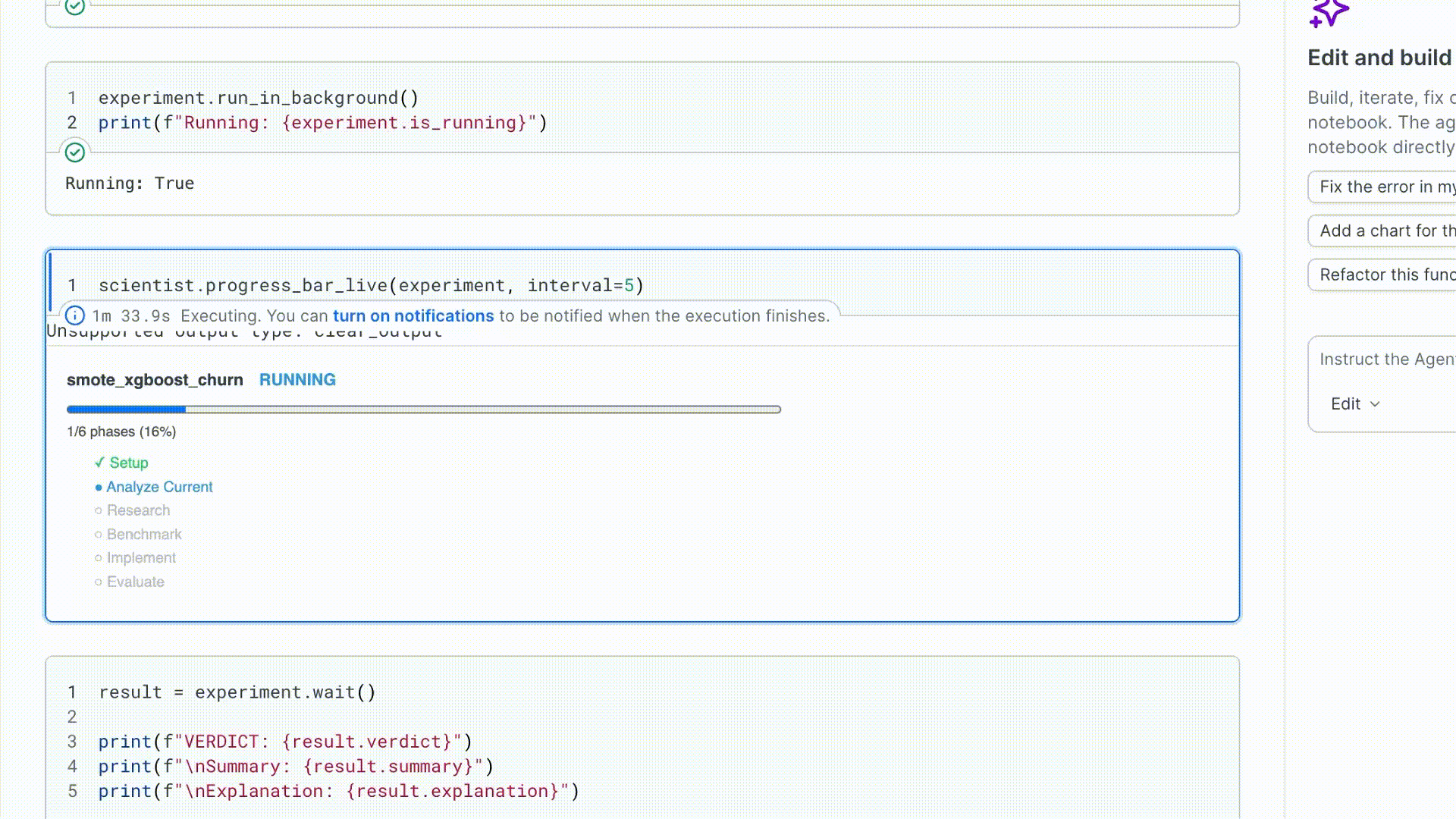This screenshot has width=1456, height=819.
Task: Click the purple sparkle agent icon
Action: pyautogui.click(x=1329, y=13)
